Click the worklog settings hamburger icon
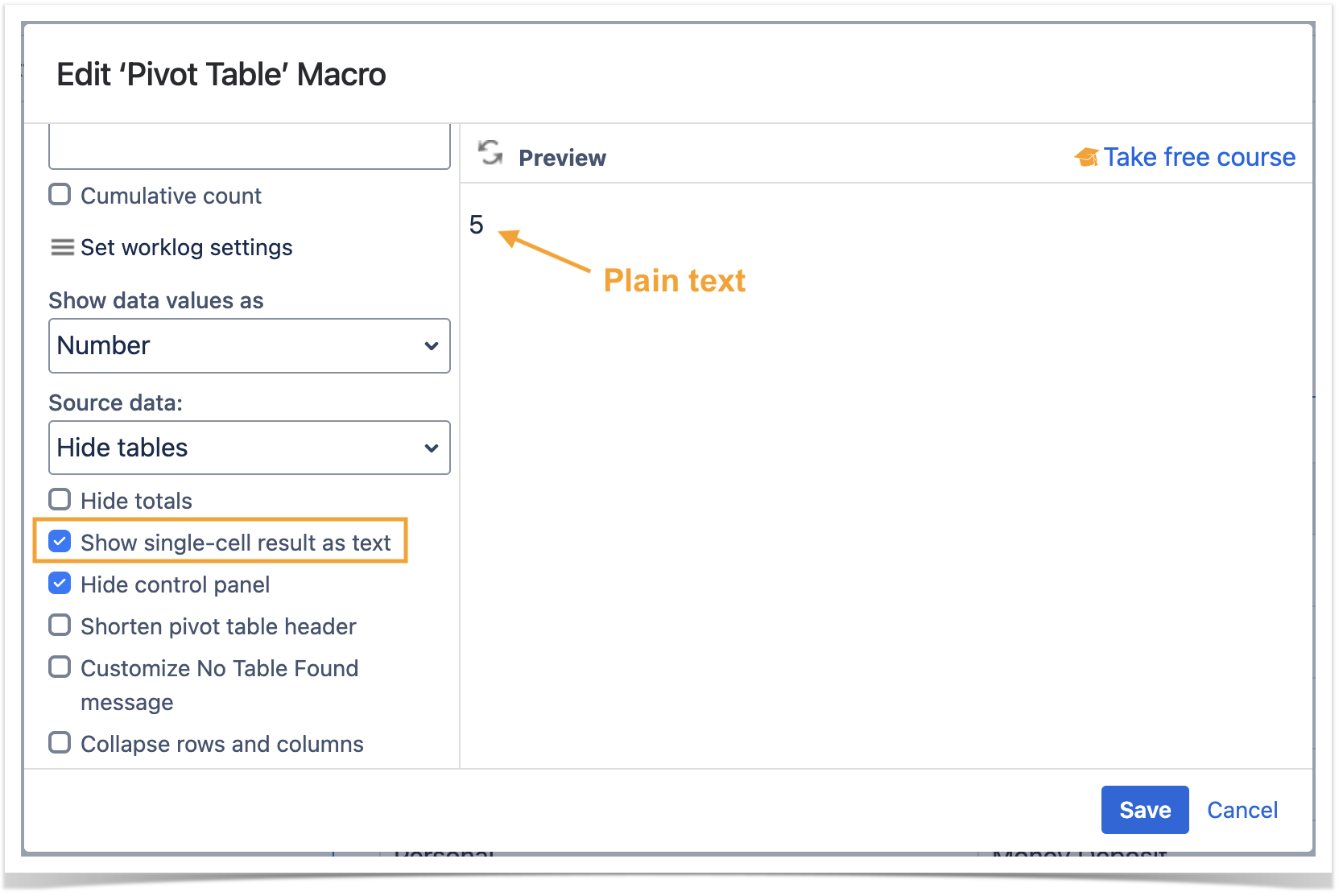 [x=62, y=247]
